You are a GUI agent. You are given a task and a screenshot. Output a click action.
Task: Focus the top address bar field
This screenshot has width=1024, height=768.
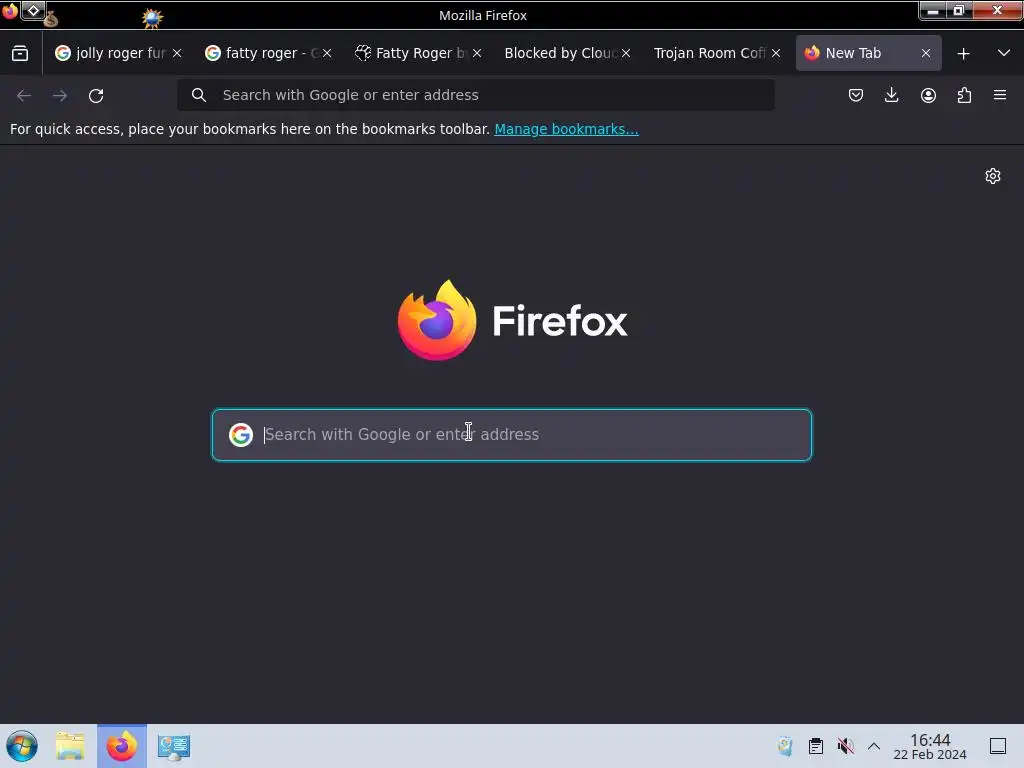pos(475,95)
